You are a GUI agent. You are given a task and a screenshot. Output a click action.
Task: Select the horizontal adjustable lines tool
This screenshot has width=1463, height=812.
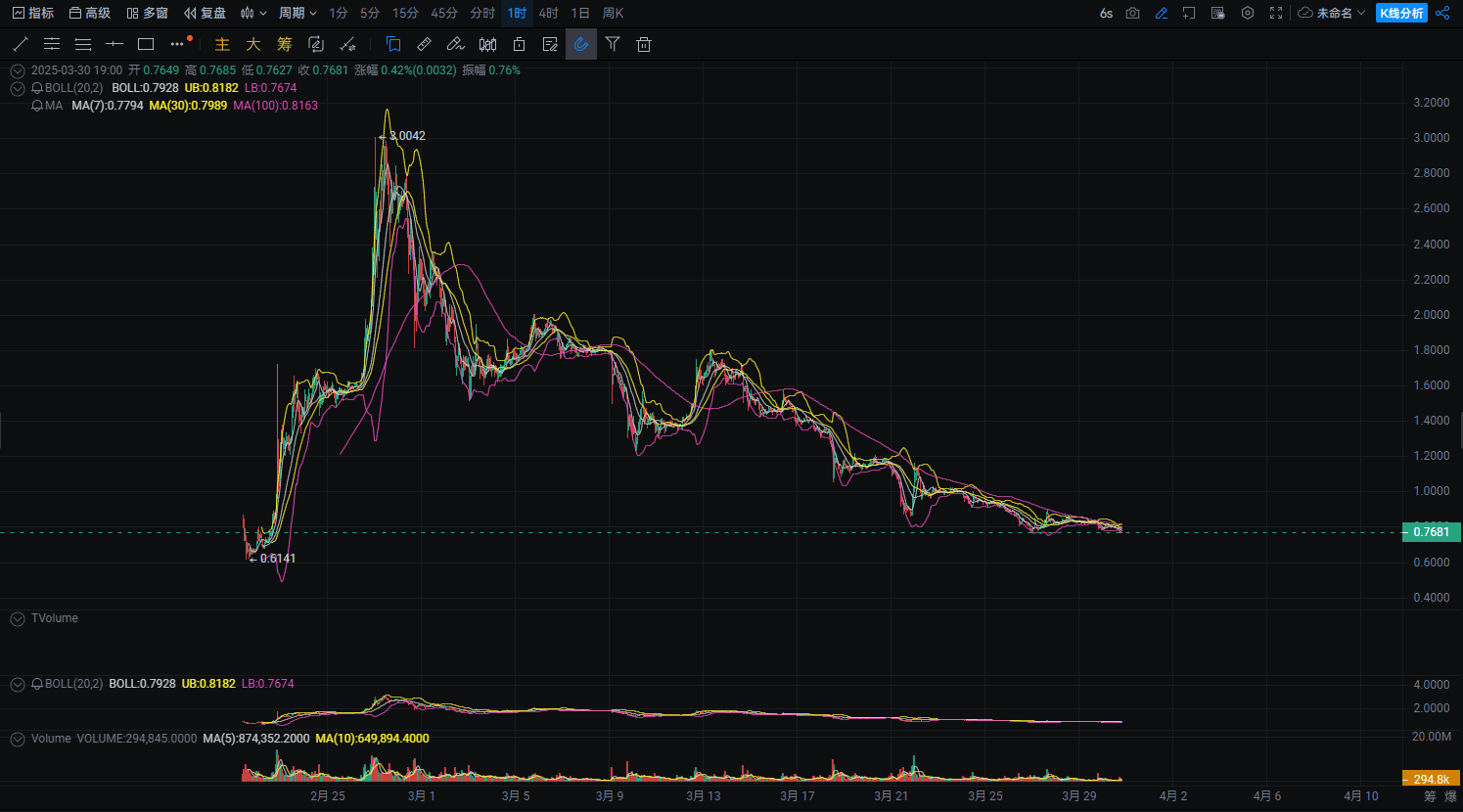click(x=52, y=44)
